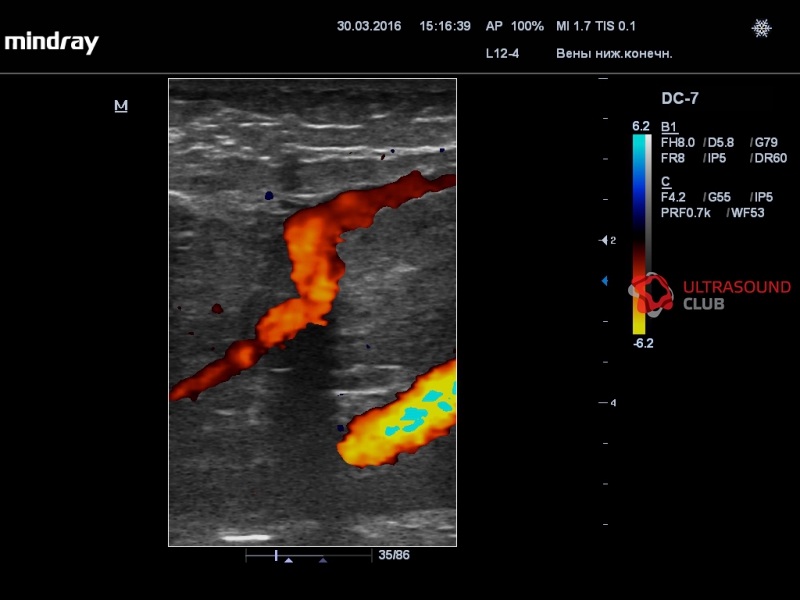The width and height of the screenshot is (800, 600).
Task: Click the F4.2 color frequency value
Action: click(673, 197)
